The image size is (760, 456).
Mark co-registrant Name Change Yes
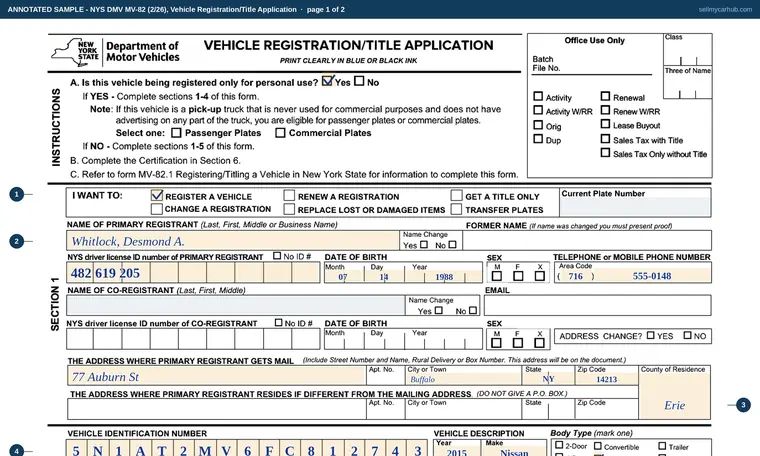click(x=439, y=310)
